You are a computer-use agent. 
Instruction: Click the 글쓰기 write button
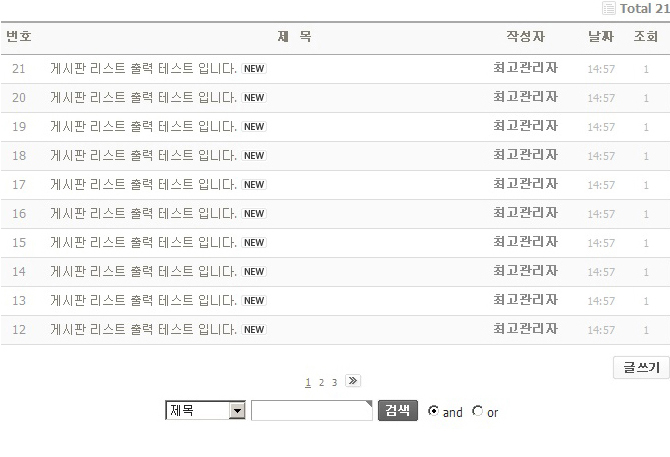pyautogui.click(x=640, y=368)
